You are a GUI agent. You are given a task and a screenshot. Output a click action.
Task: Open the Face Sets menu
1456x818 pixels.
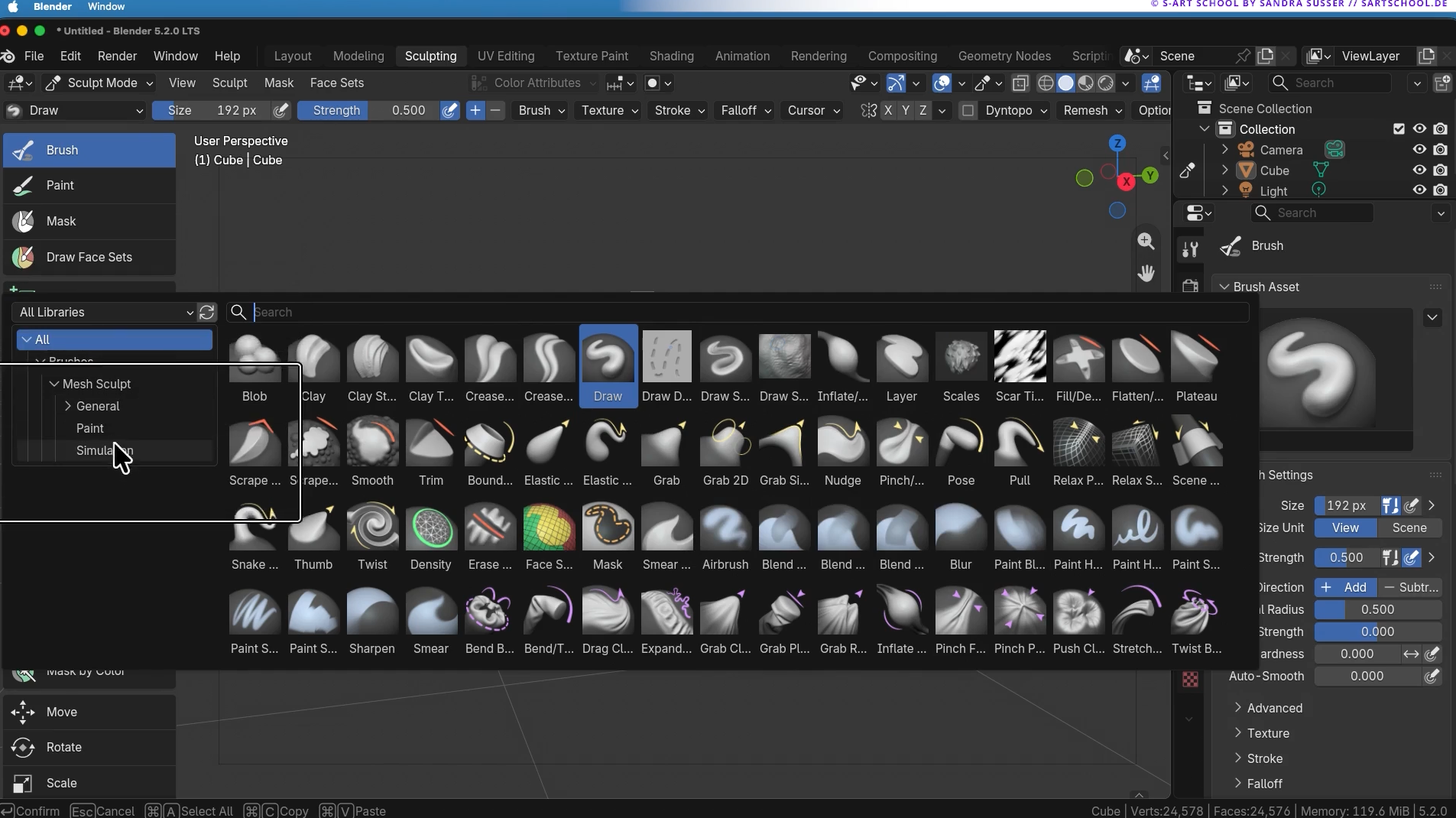[336, 83]
